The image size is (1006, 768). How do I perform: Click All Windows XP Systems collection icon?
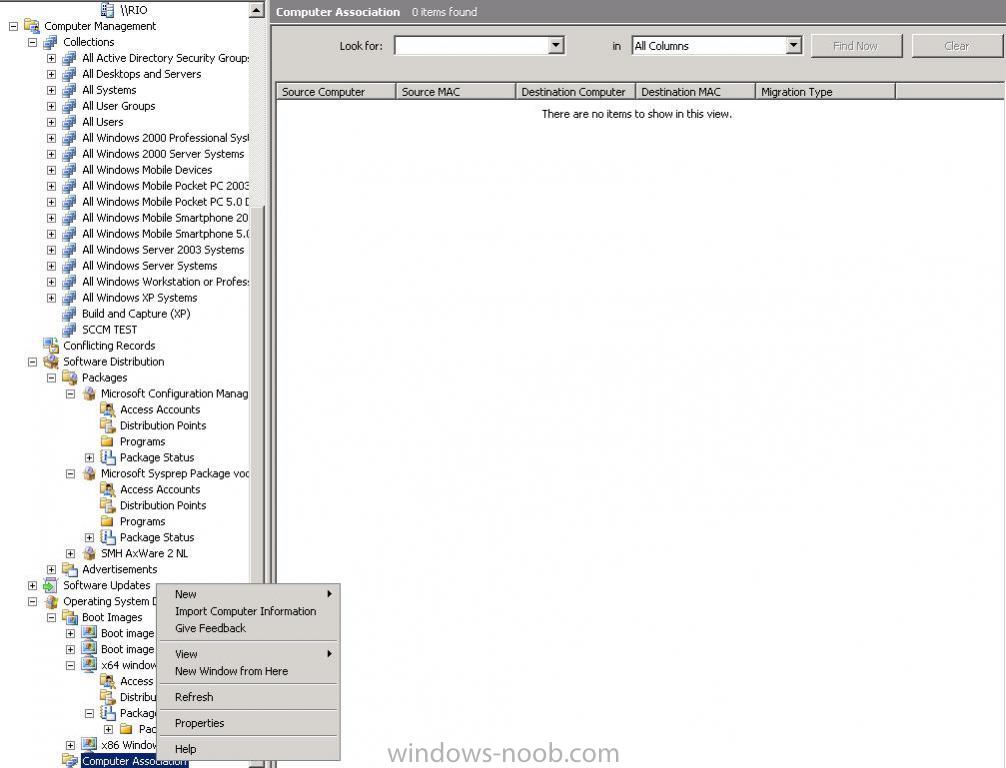69,298
